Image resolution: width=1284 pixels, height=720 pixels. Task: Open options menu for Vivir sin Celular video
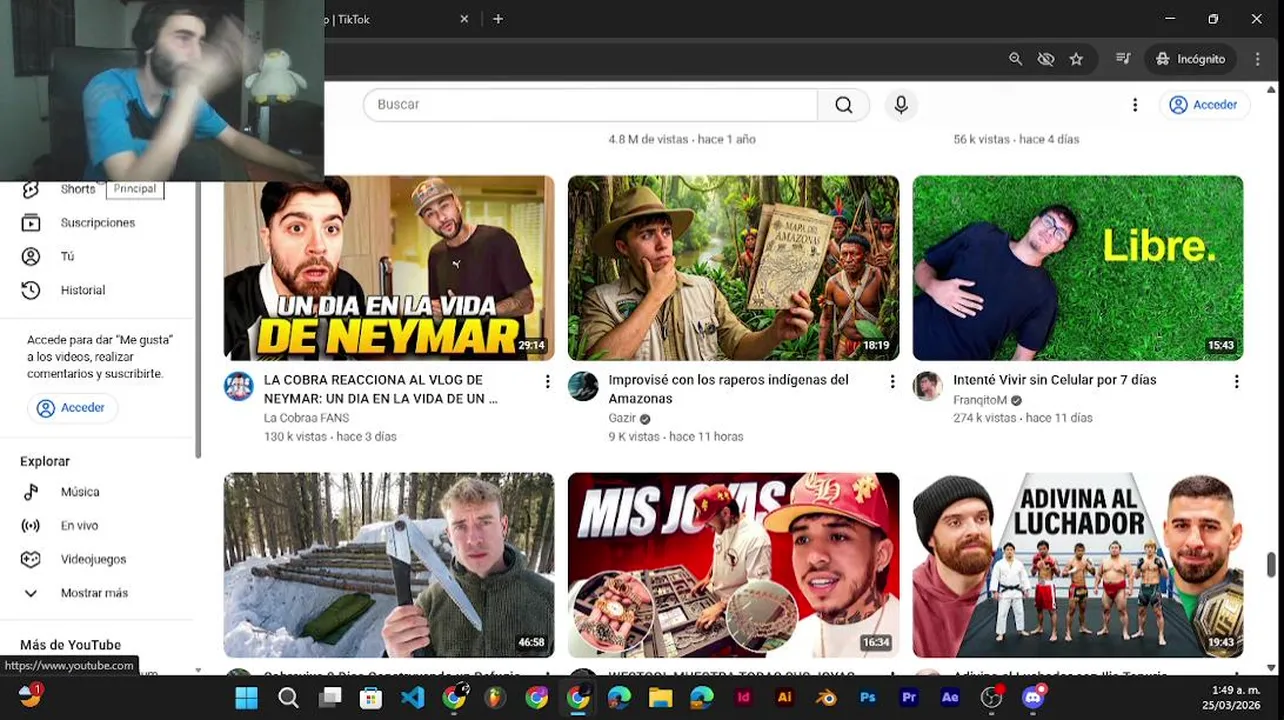point(1236,382)
